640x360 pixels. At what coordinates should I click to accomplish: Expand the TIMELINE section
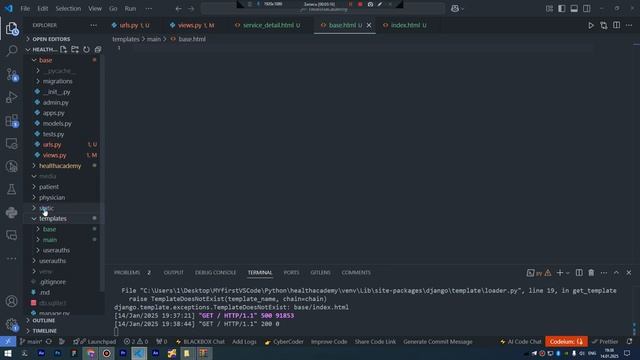(x=44, y=331)
